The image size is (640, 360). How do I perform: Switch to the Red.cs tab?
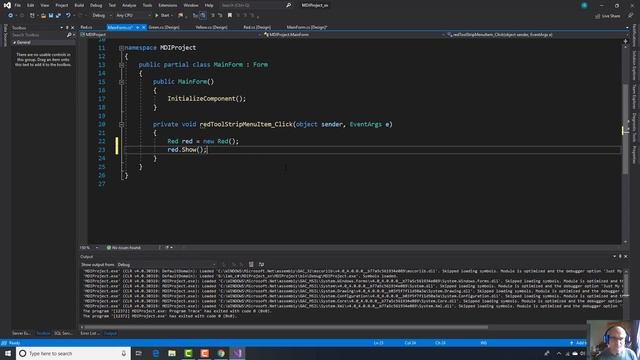click(x=87, y=27)
